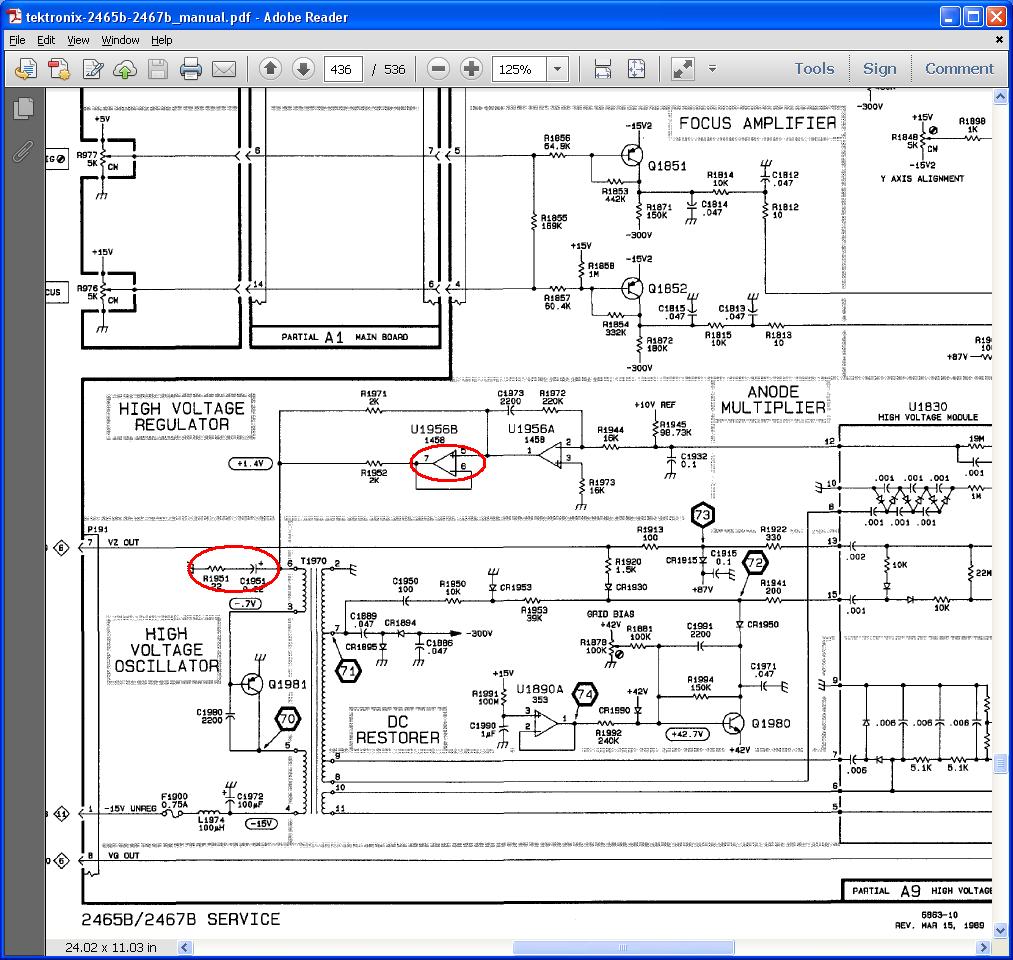Image resolution: width=1013 pixels, height=960 pixels.
Task: Minimize the Adobe Reader window
Action: pyautogui.click(x=949, y=17)
